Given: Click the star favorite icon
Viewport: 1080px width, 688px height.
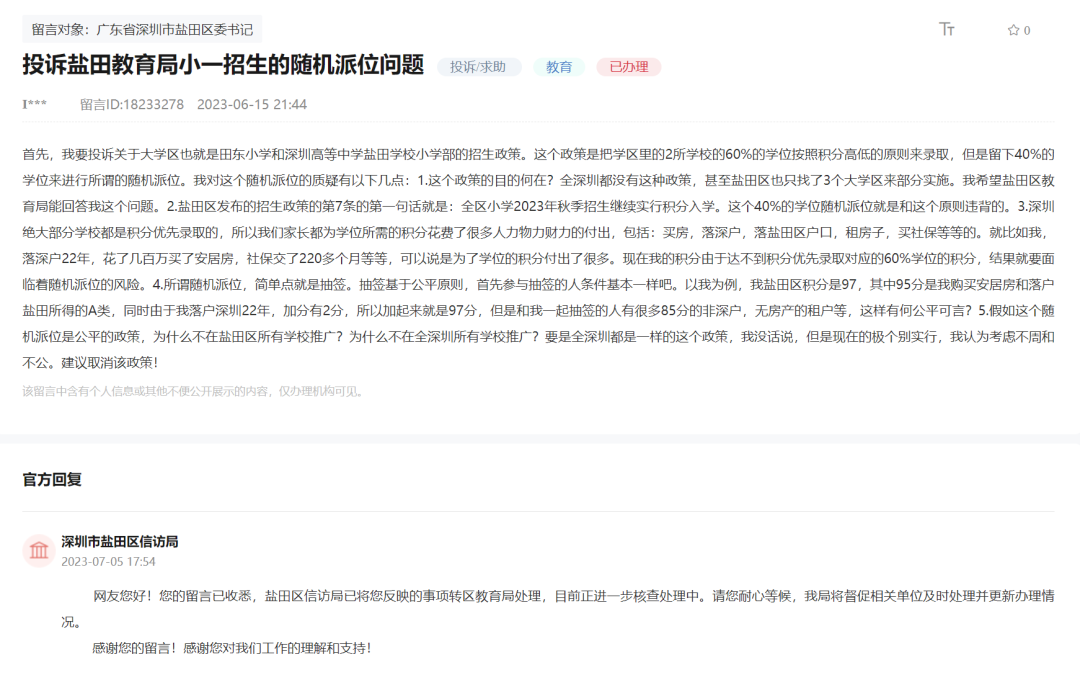Looking at the screenshot, I should 1012,30.
